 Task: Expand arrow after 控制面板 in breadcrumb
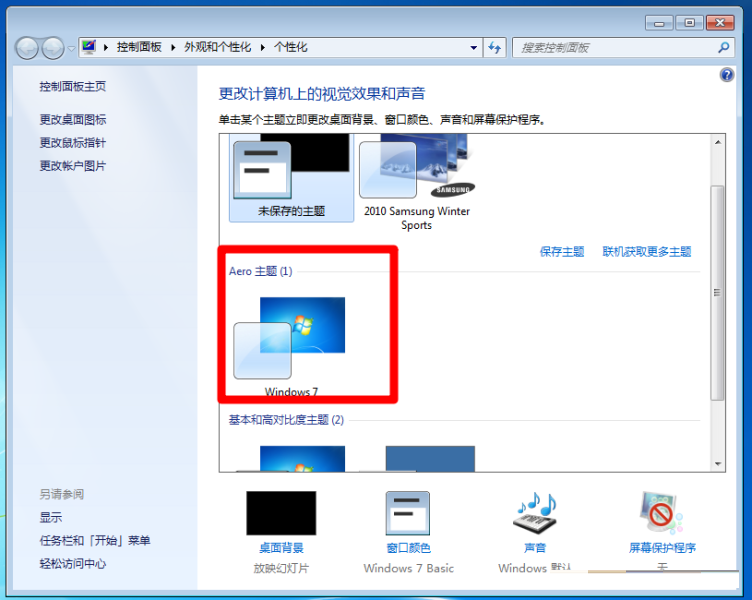coord(173,47)
